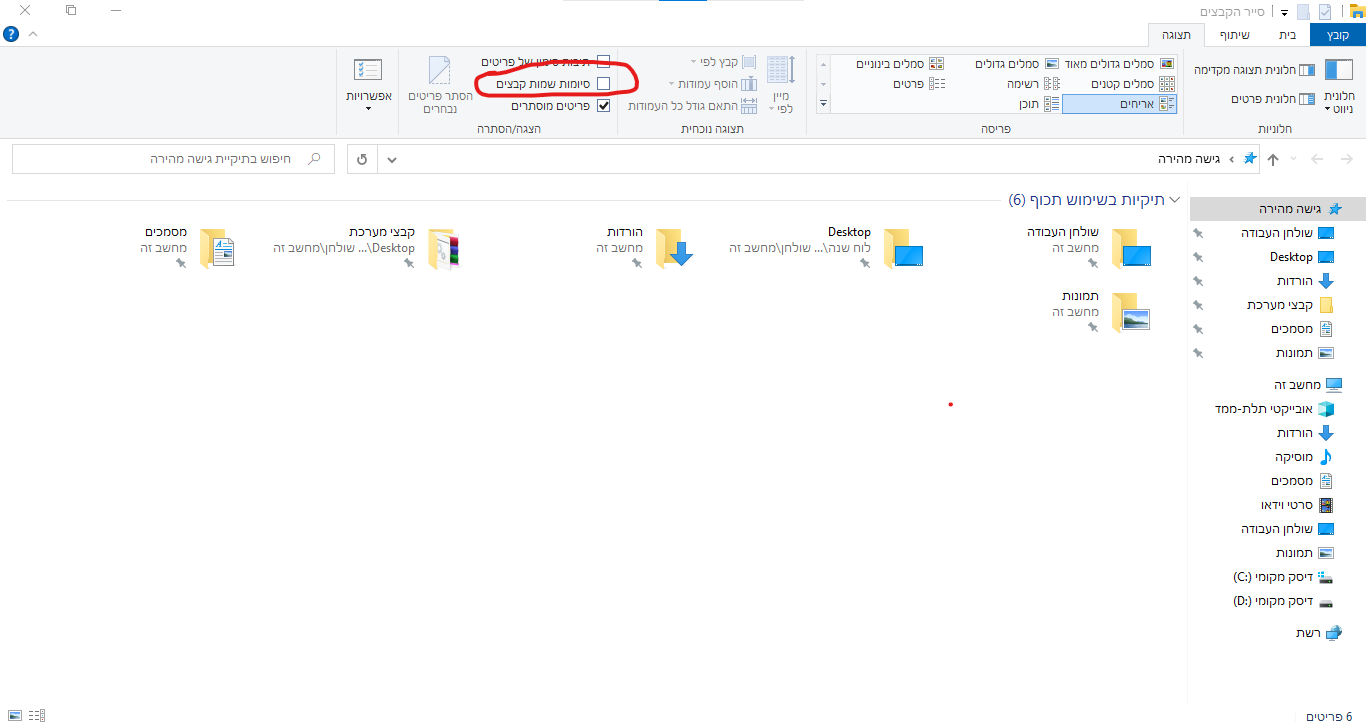This screenshot has width=1366, height=728.
Task: Select the תמונות folder tile
Action: (1101, 311)
